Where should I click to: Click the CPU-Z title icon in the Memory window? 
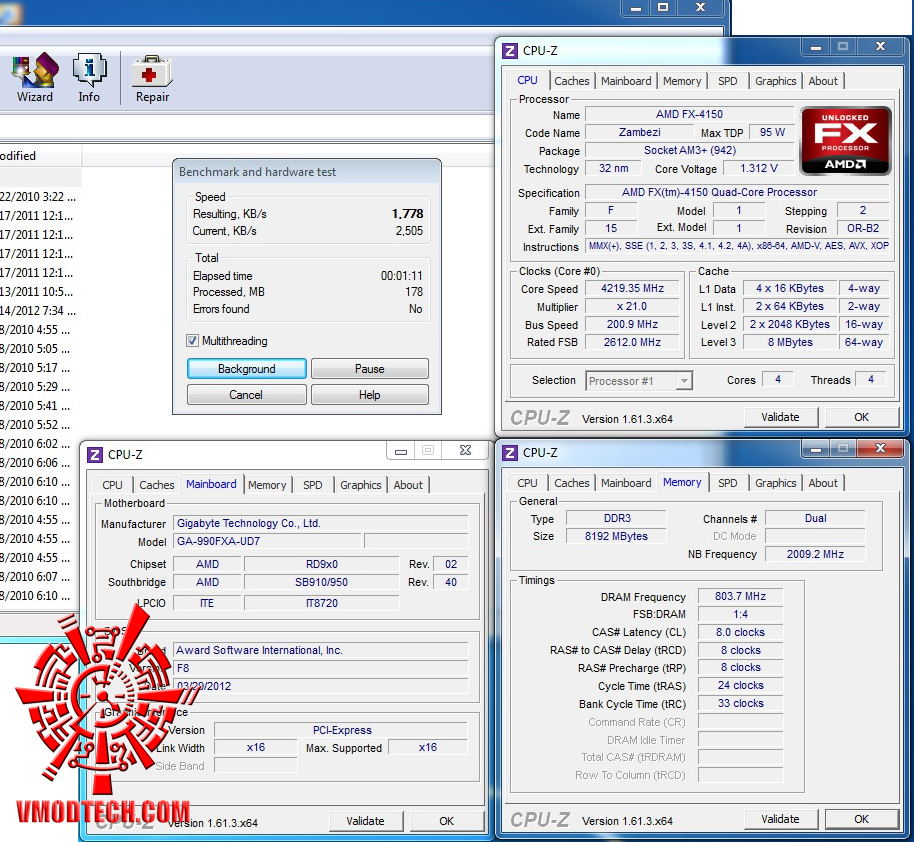[509, 452]
